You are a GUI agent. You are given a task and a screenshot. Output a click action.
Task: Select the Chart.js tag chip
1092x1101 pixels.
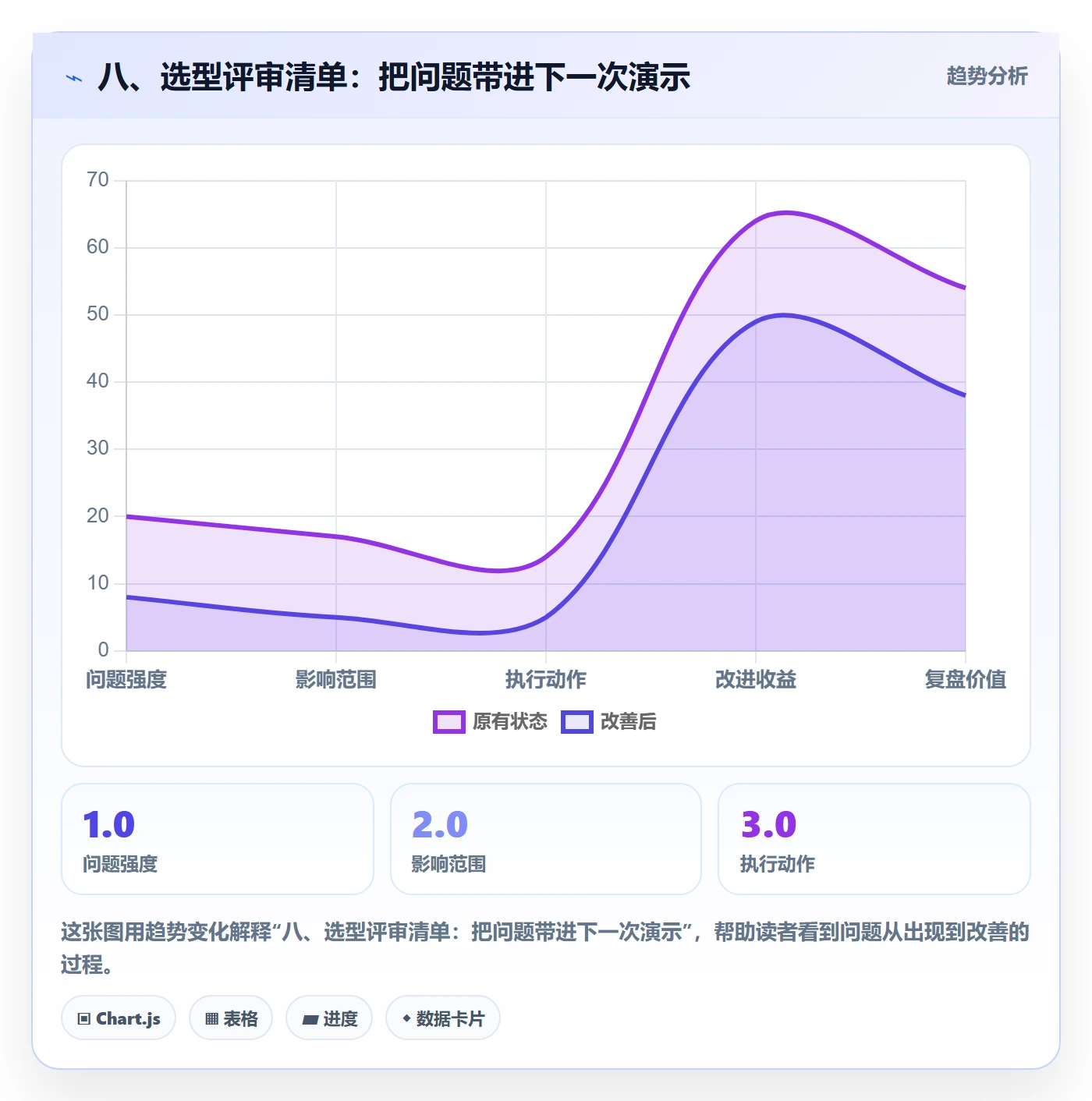coord(119,1018)
